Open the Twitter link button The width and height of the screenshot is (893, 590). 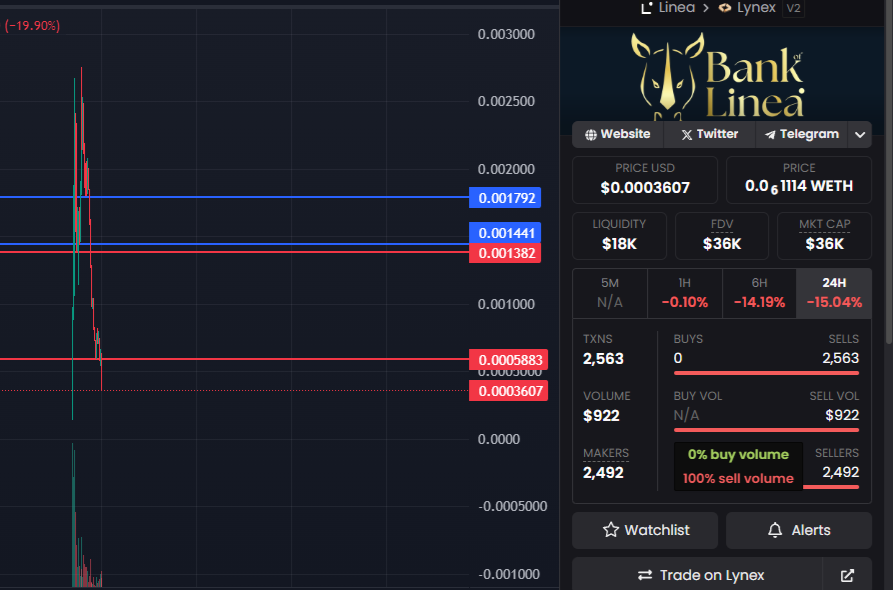710,134
